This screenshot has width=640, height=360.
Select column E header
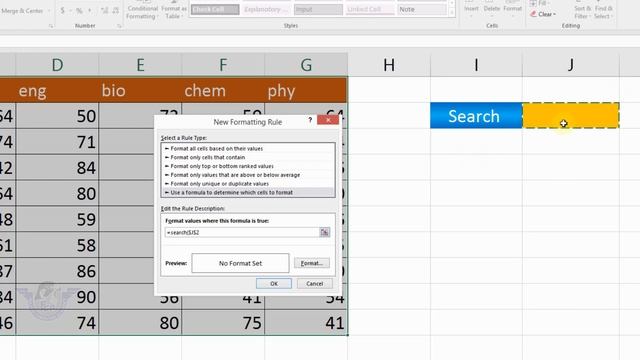pos(140,64)
